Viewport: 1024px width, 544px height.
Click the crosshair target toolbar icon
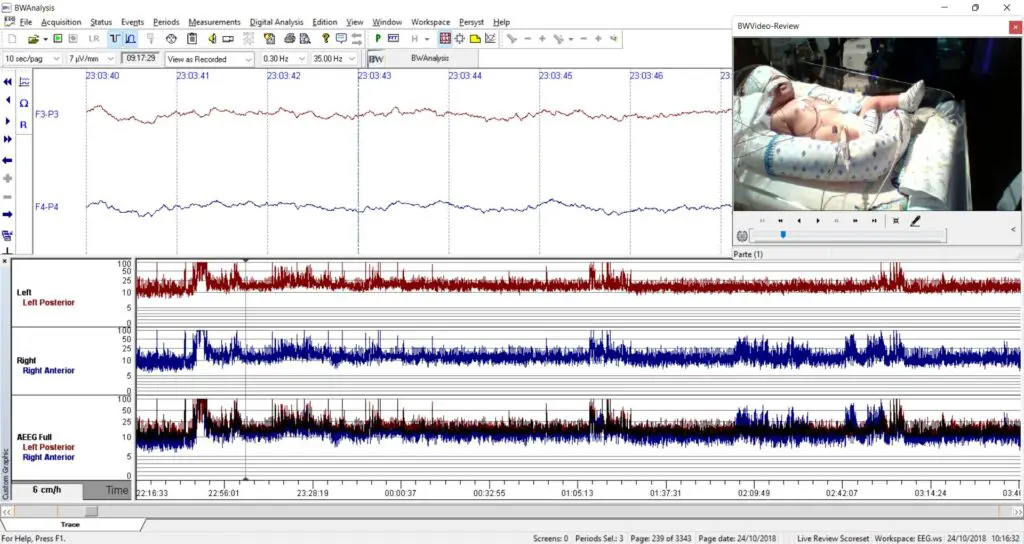pyautogui.click(x=460, y=39)
